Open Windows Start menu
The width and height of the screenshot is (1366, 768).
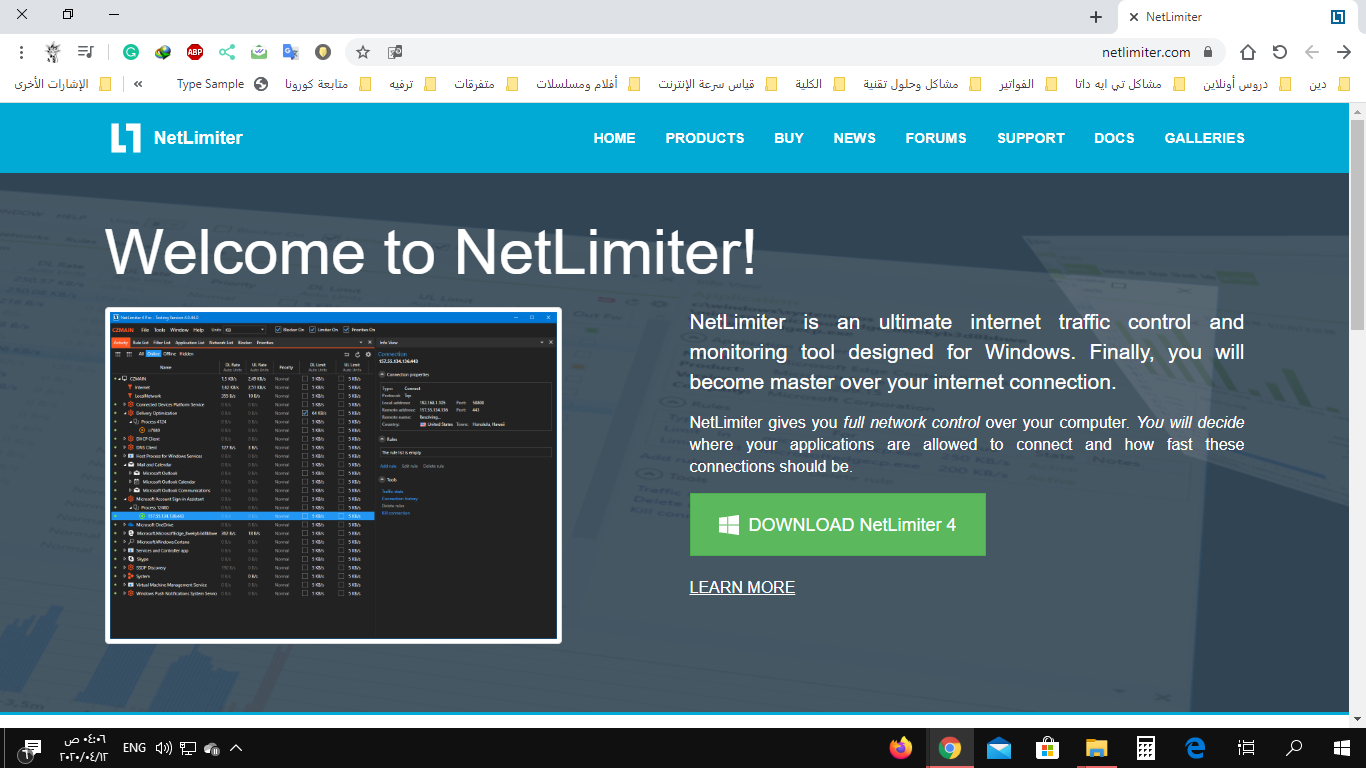tap(1342, 748)
